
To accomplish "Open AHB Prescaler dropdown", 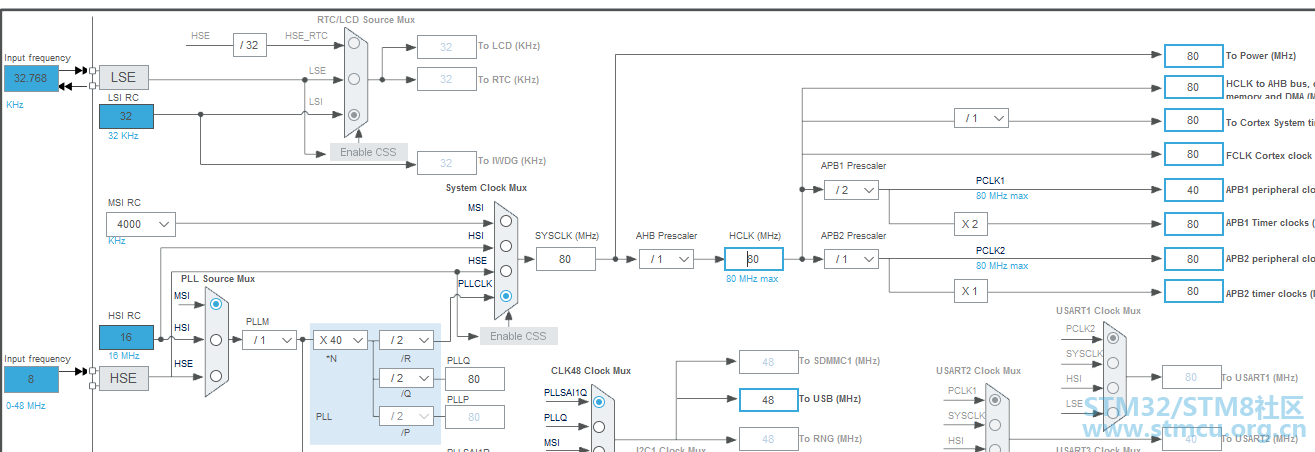I will point(666,259).
